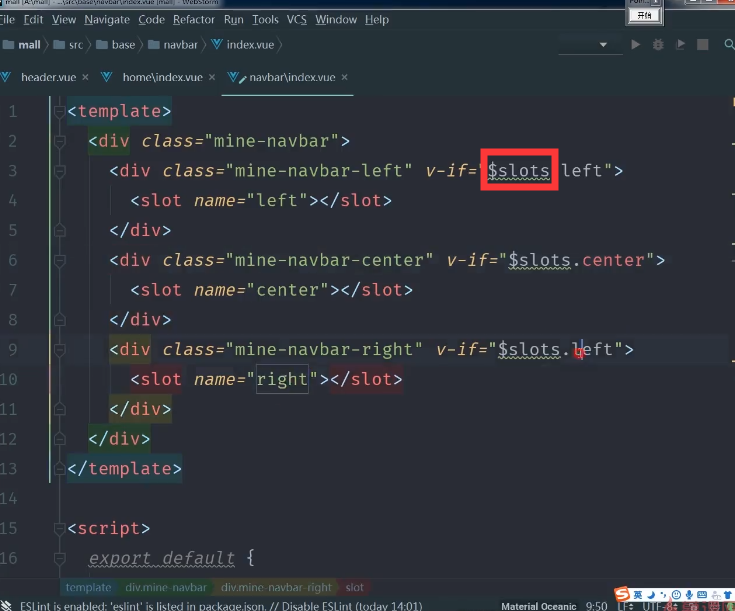
Task: Switch to header.vue tab
Action: pyautogui.click(x=48, y=77)
